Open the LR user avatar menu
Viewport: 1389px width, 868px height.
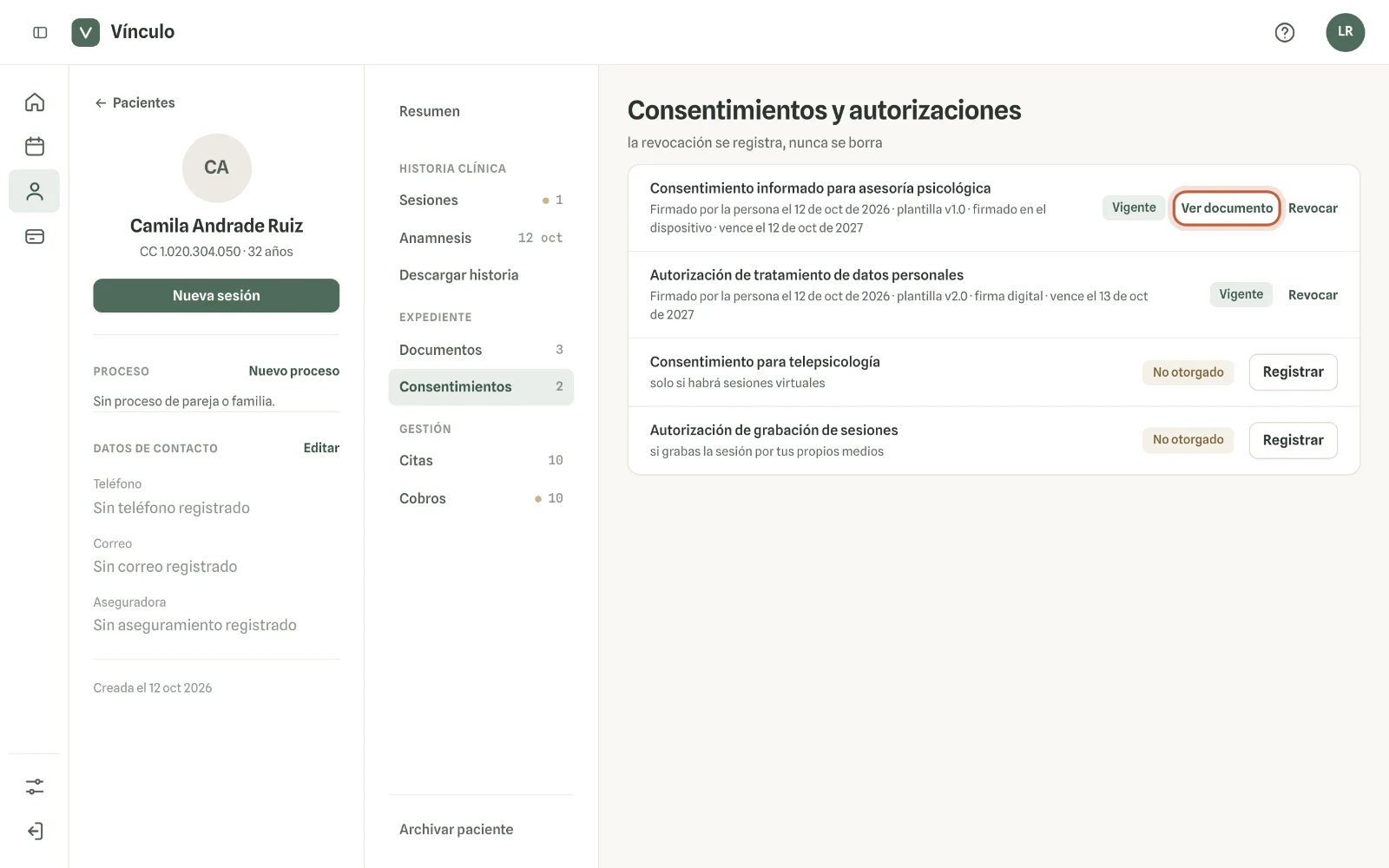[x=1345, y=32]
